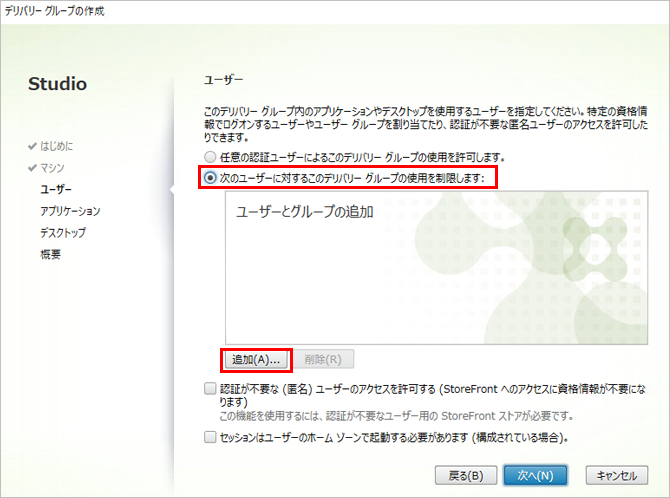Select the ユーザー step in the sidebar

(56, 189)
